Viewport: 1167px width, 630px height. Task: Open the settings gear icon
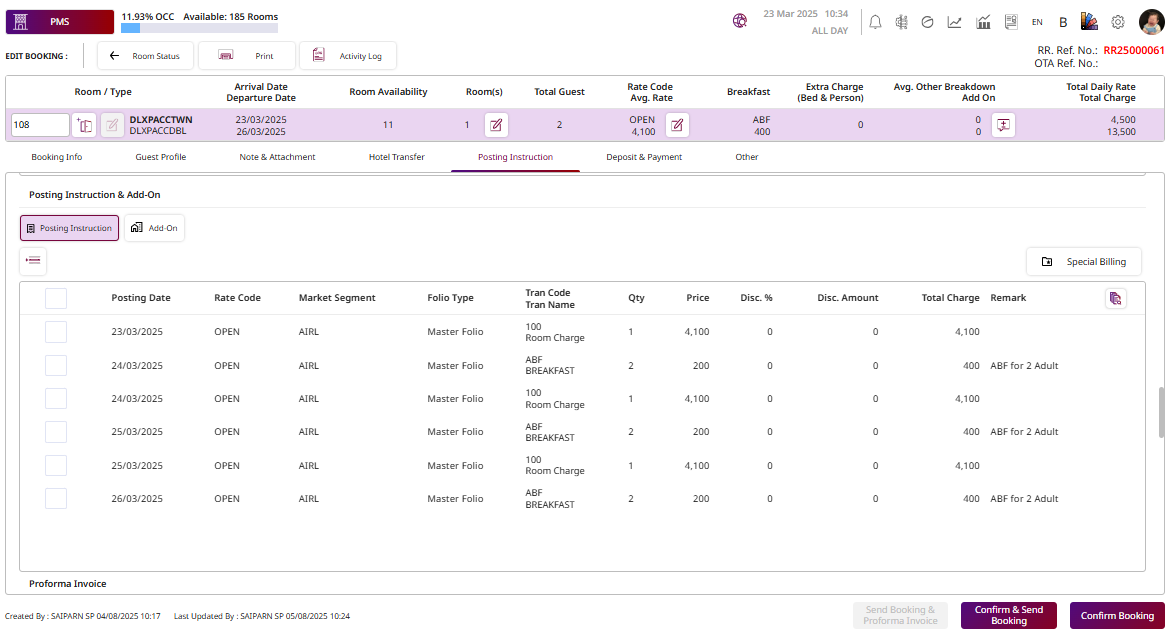tap(1118, 22)
